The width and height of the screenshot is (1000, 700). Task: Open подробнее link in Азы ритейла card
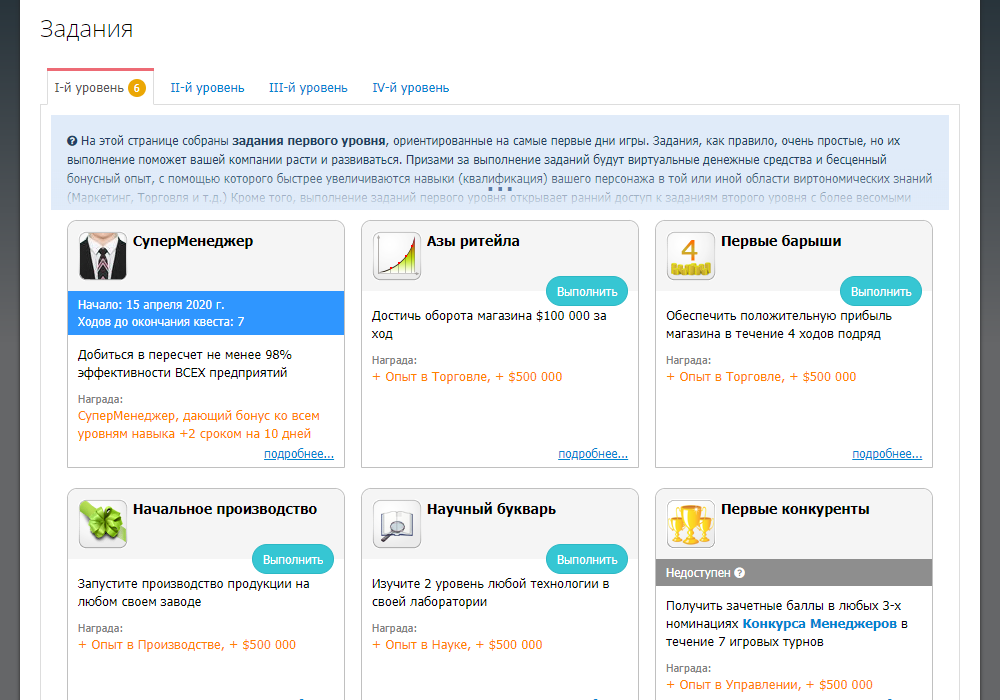pos(592,454)
